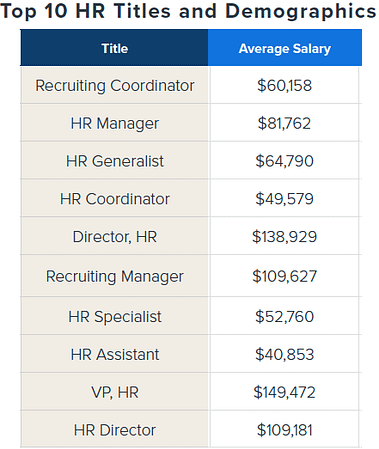Select the Recruiting Manager title cell

click(114, 276)
